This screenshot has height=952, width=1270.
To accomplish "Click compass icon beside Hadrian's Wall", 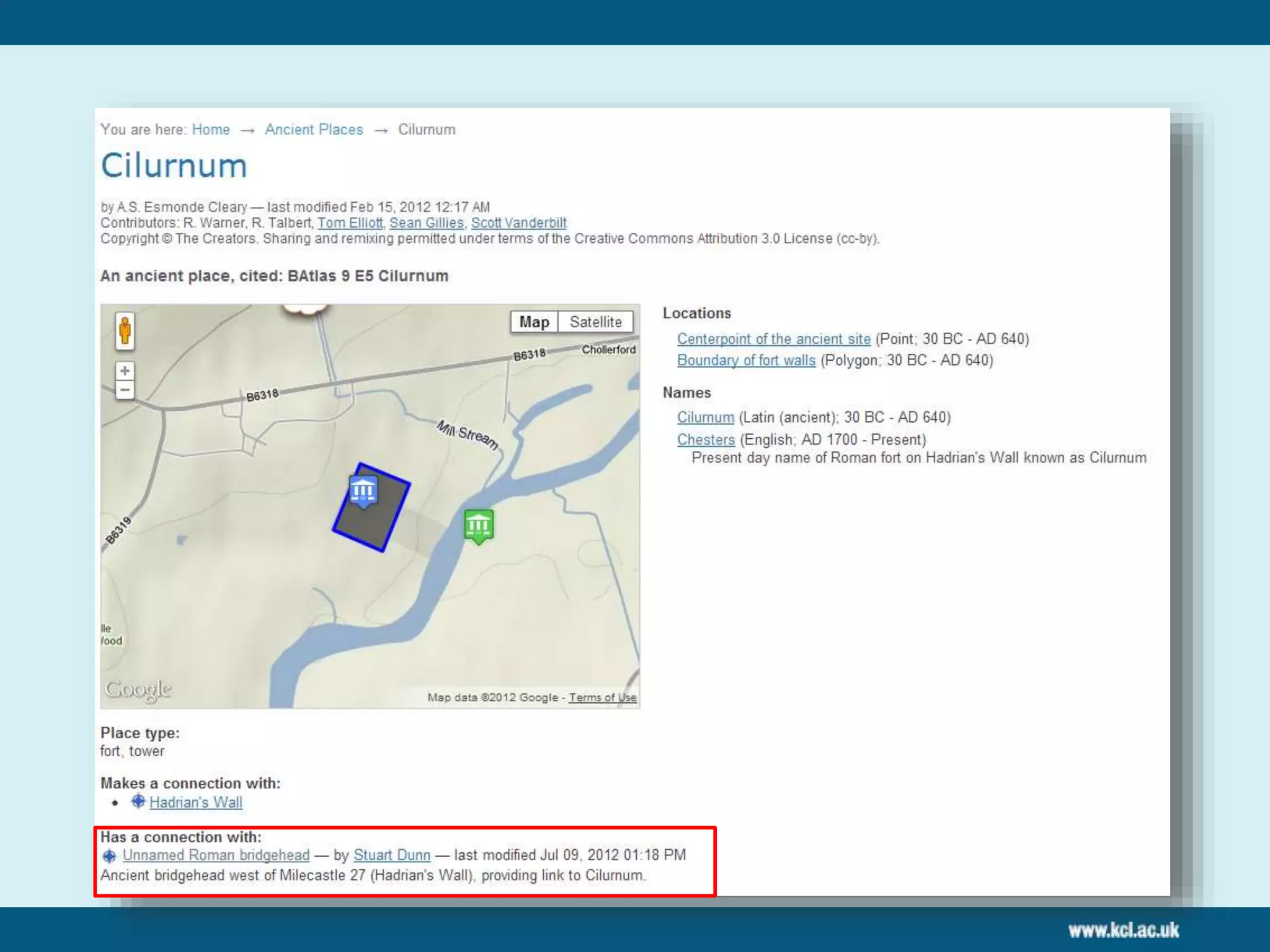I will coord(138,801).
